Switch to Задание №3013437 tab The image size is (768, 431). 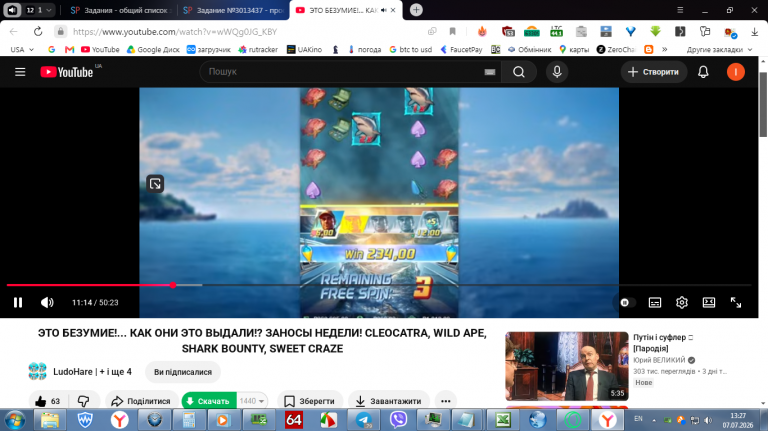click(233, 10)
